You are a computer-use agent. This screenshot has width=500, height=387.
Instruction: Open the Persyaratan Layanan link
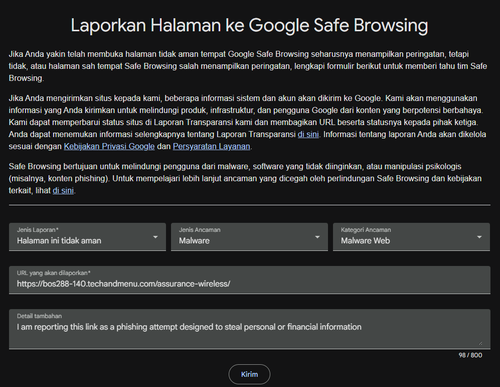tap(211, 146)
